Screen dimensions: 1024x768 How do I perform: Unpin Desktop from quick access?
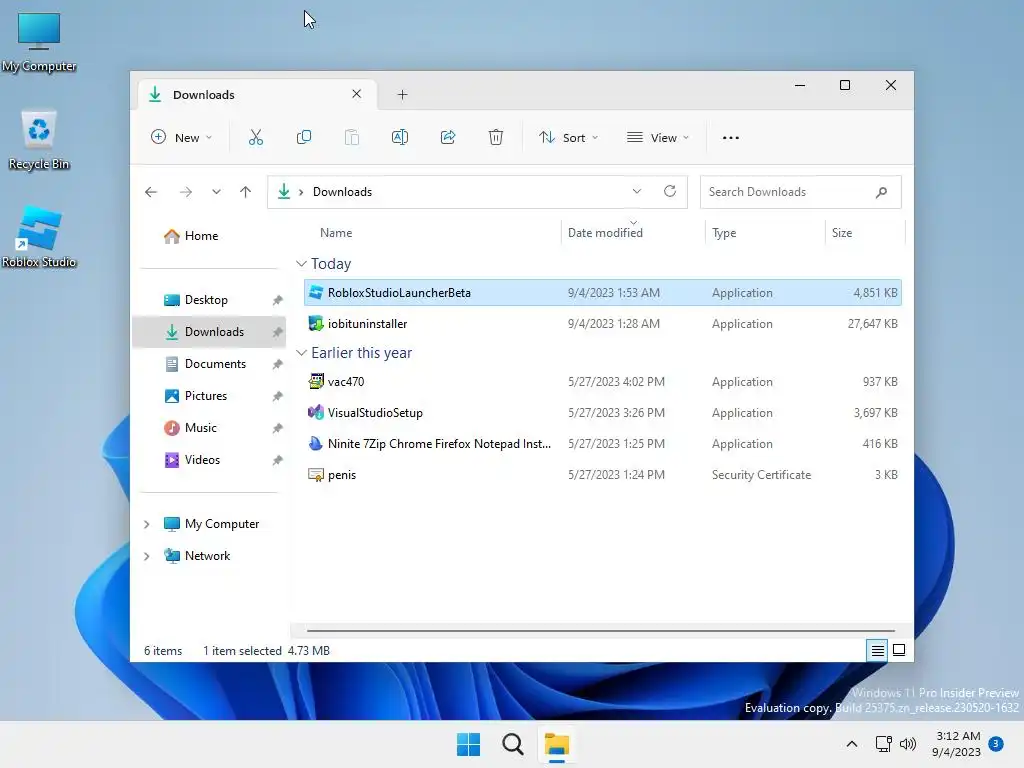click(x=278, y=300)
